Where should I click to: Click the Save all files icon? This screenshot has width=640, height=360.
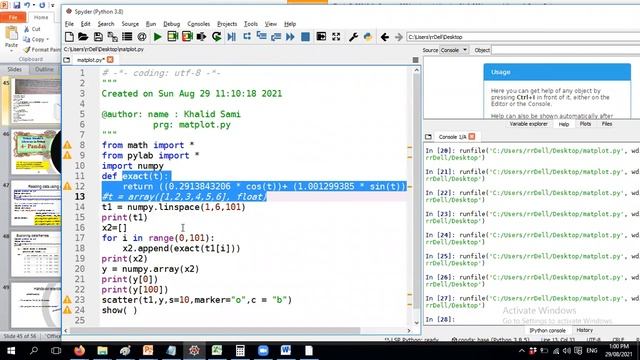[112, 37]
